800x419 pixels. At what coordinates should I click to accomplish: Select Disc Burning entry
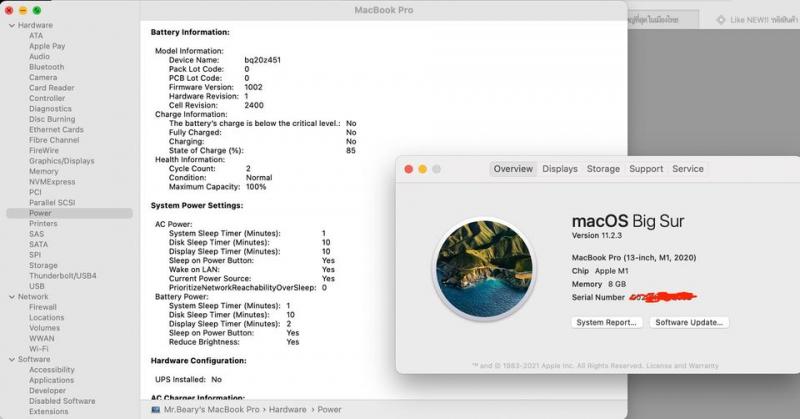pos(52,119)
